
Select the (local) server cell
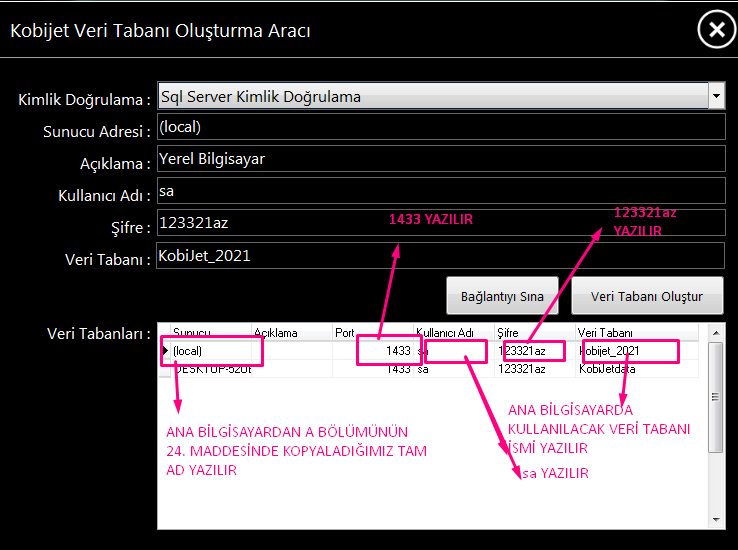pyautogui.click(x=211, y=351)
